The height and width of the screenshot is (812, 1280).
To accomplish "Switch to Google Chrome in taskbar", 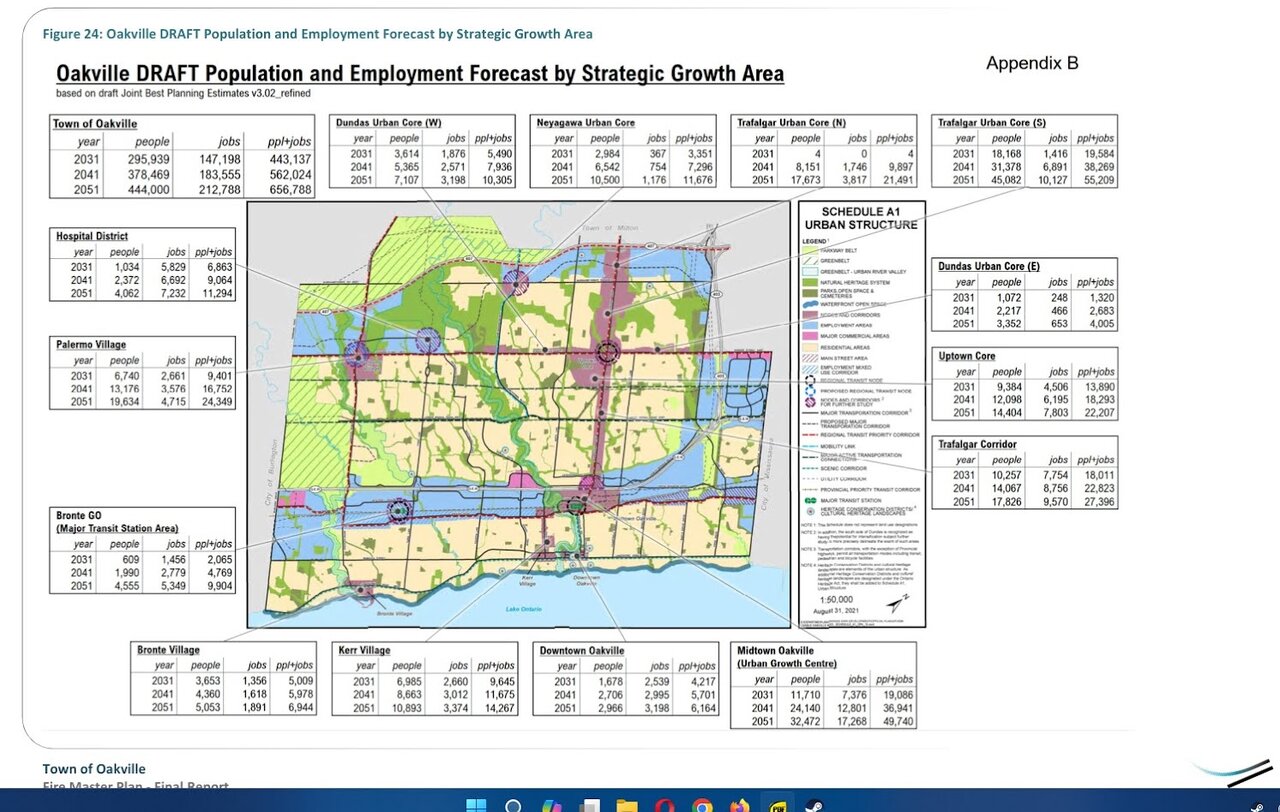I will click(703, 805).
